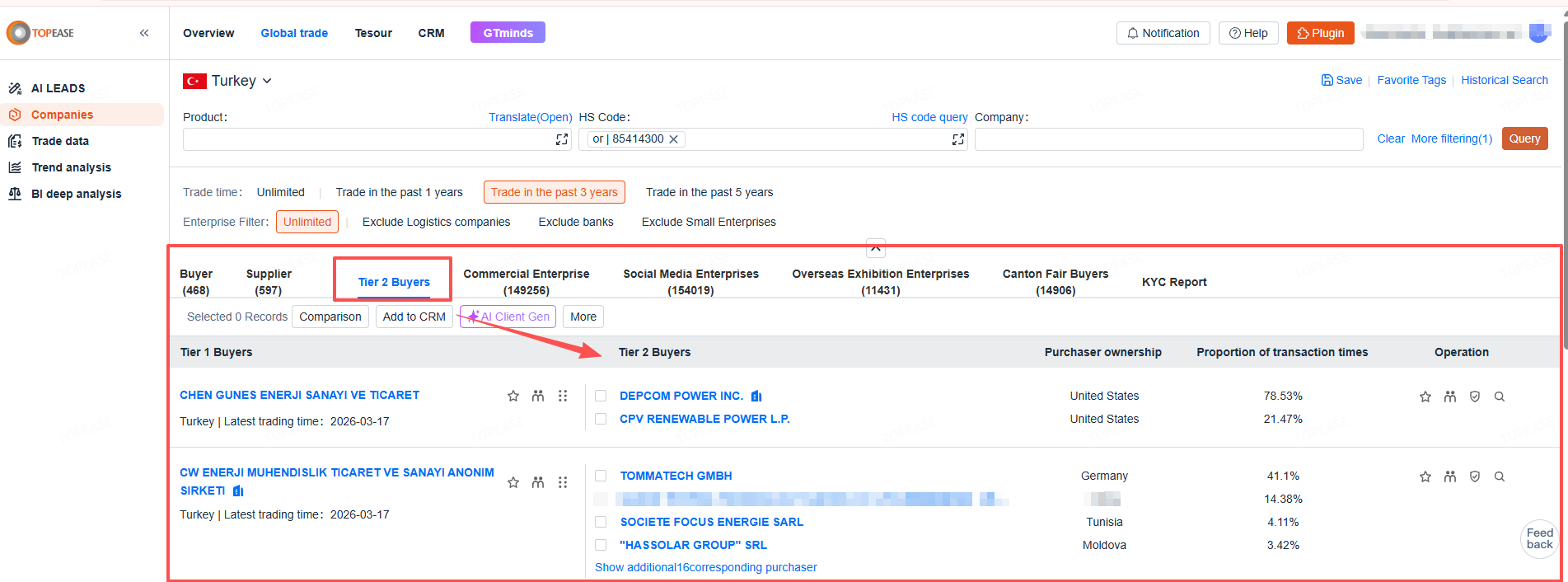Image resolution: width=1568 pixels, height=582 pixels.
Task: Expand the HS Code field fullscreen icon
Action: [x=957, y=139]
